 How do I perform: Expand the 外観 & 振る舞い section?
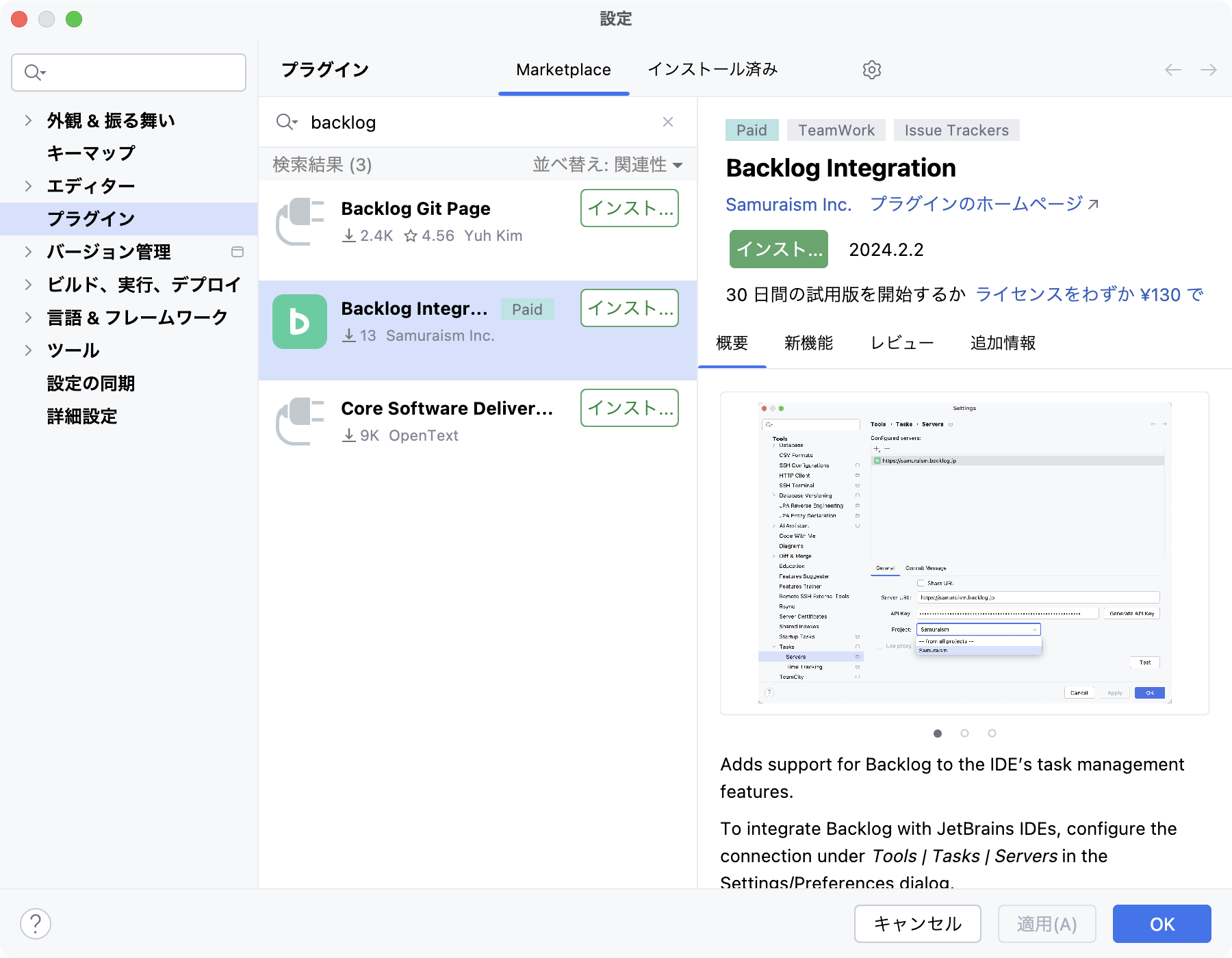(x=28, y=120)
